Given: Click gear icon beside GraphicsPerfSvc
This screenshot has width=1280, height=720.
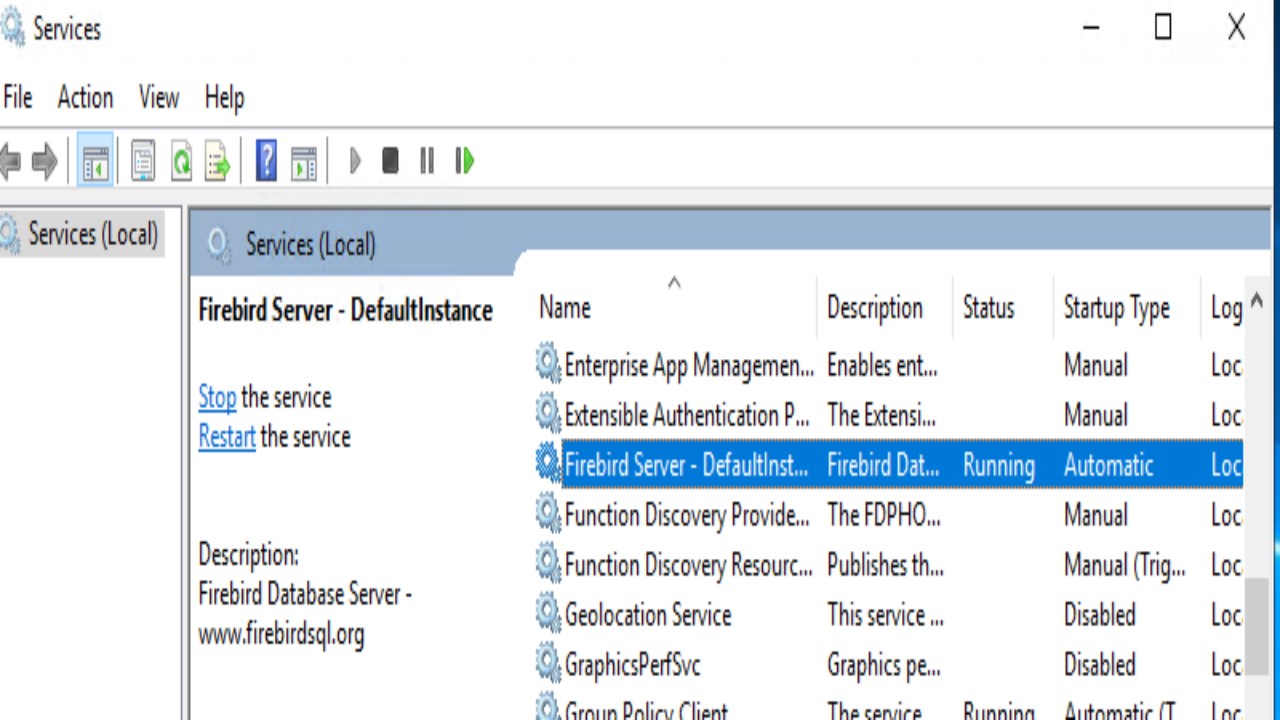Looking at the screenshot, I should [548, 664].
